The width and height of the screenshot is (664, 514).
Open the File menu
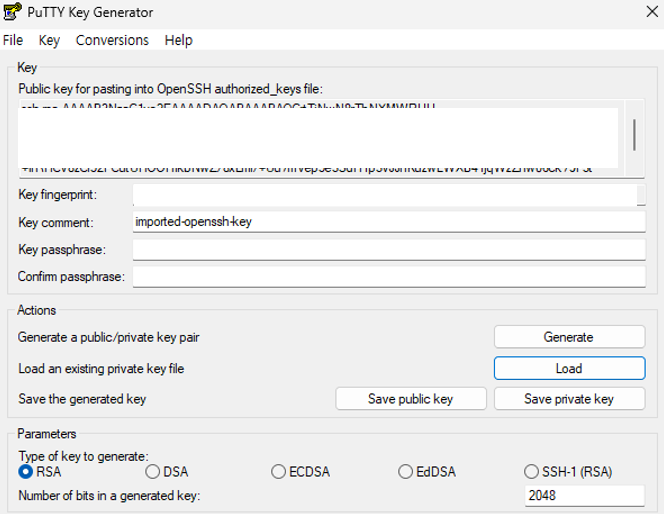(x=13, y=40)
